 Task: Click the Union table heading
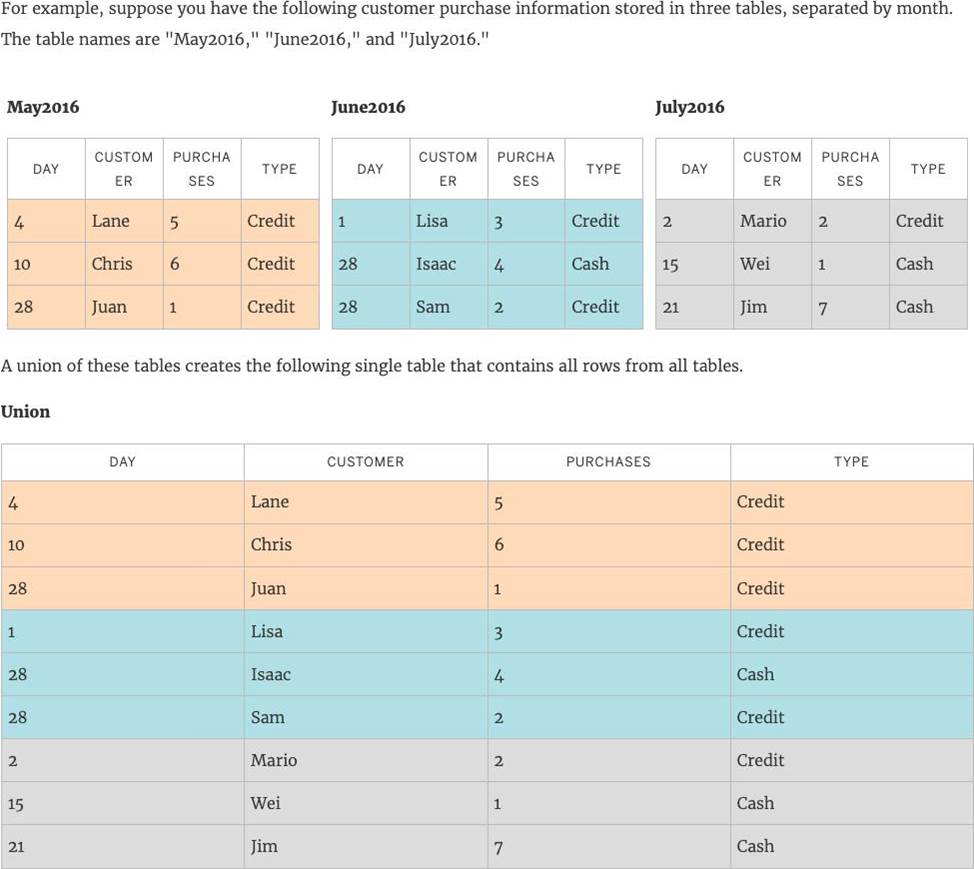click(x=26, y=411)
